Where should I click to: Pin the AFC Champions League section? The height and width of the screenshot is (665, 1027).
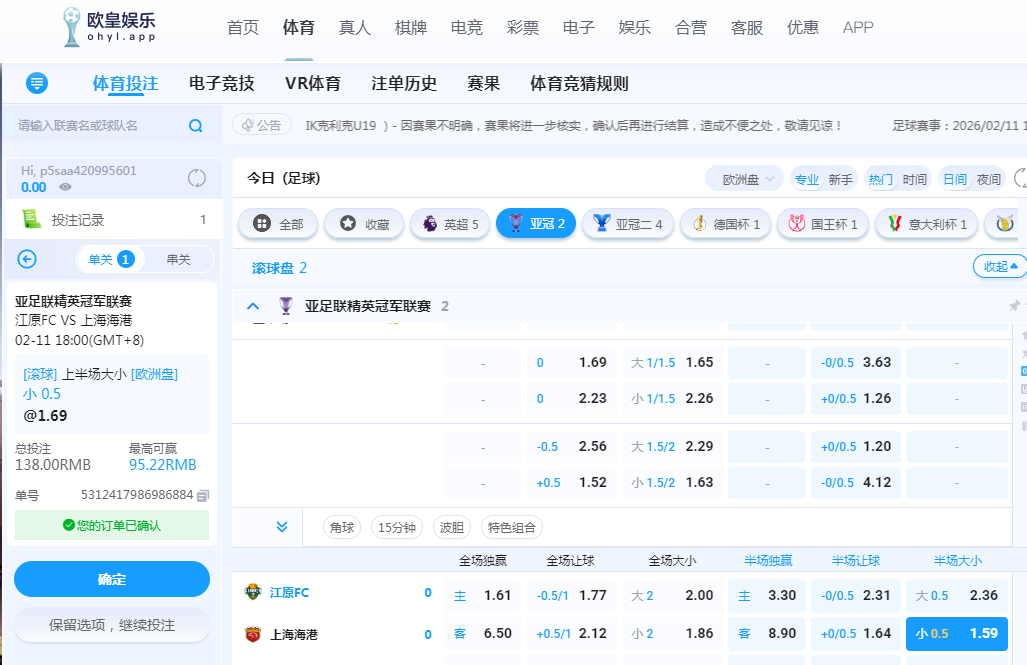[1014, 306]
